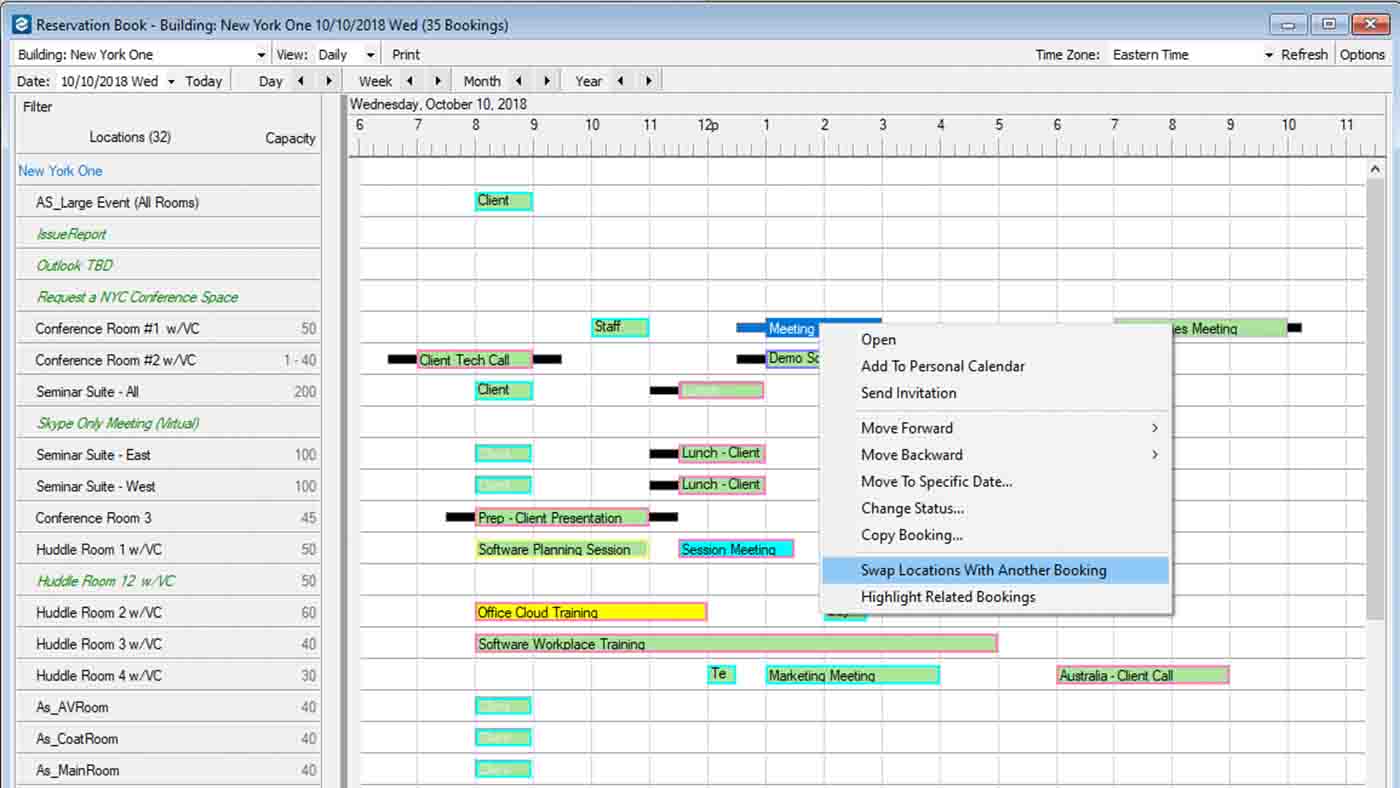Screen dimensions: 1400x788
Task: Advance to next week with arrow
Action: (437, 81)
